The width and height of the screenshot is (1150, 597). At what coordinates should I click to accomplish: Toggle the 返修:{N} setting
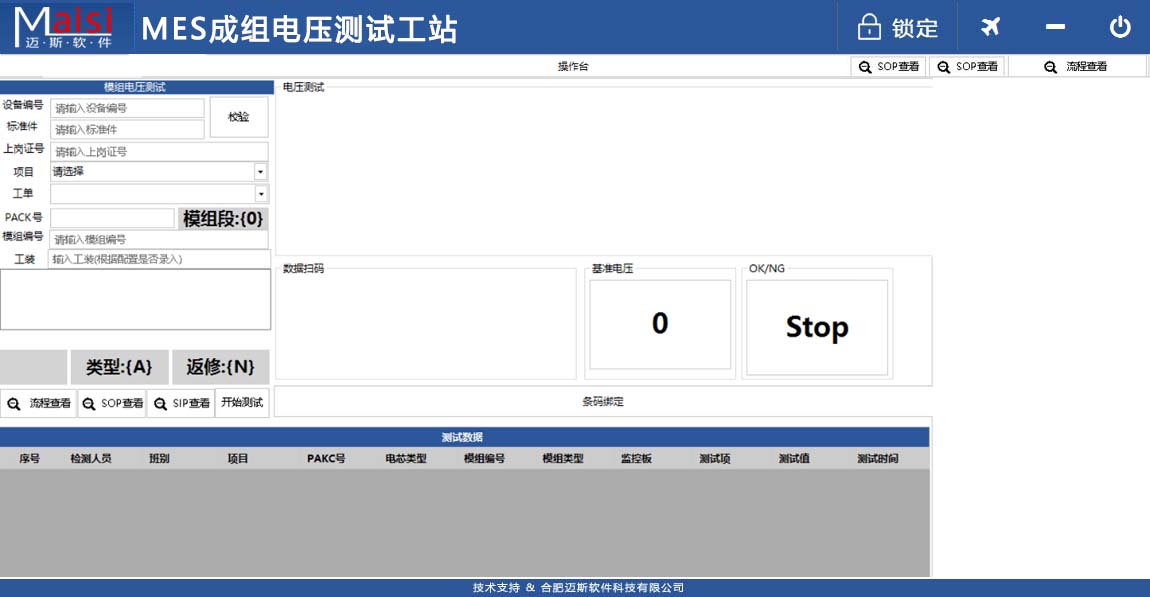[x=222, y=366]
